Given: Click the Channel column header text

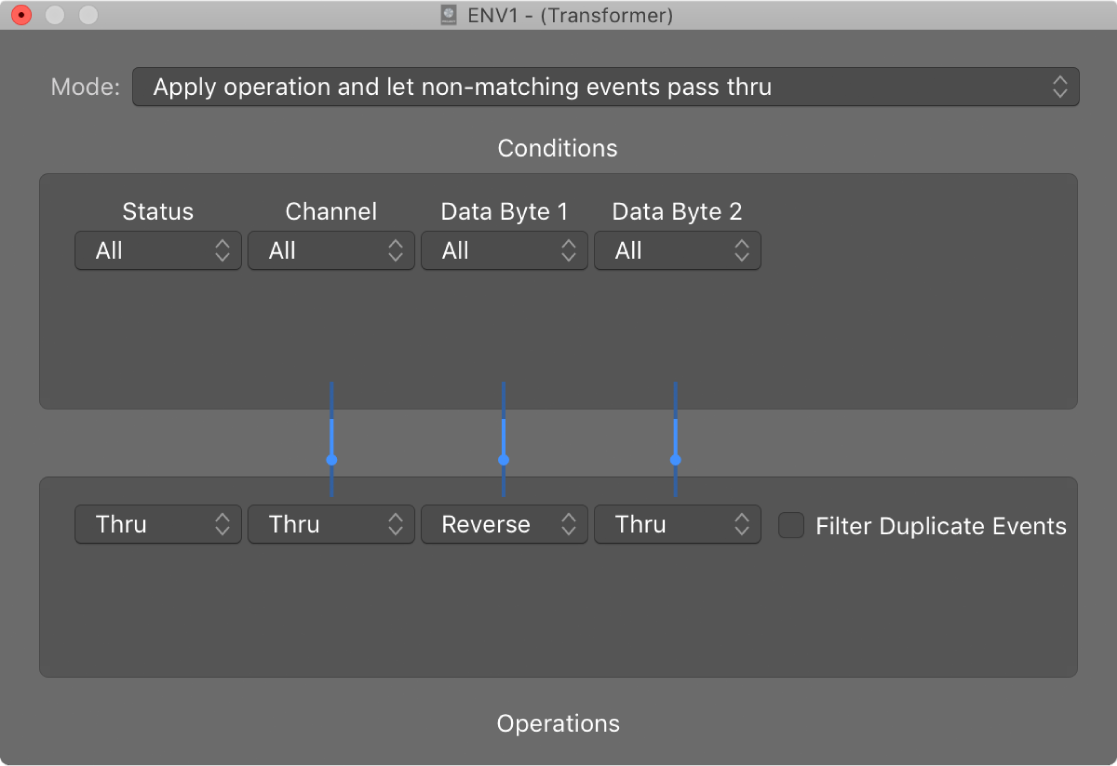Looking at the screenshot, I should pyautogui.click(x=331, y=212).
